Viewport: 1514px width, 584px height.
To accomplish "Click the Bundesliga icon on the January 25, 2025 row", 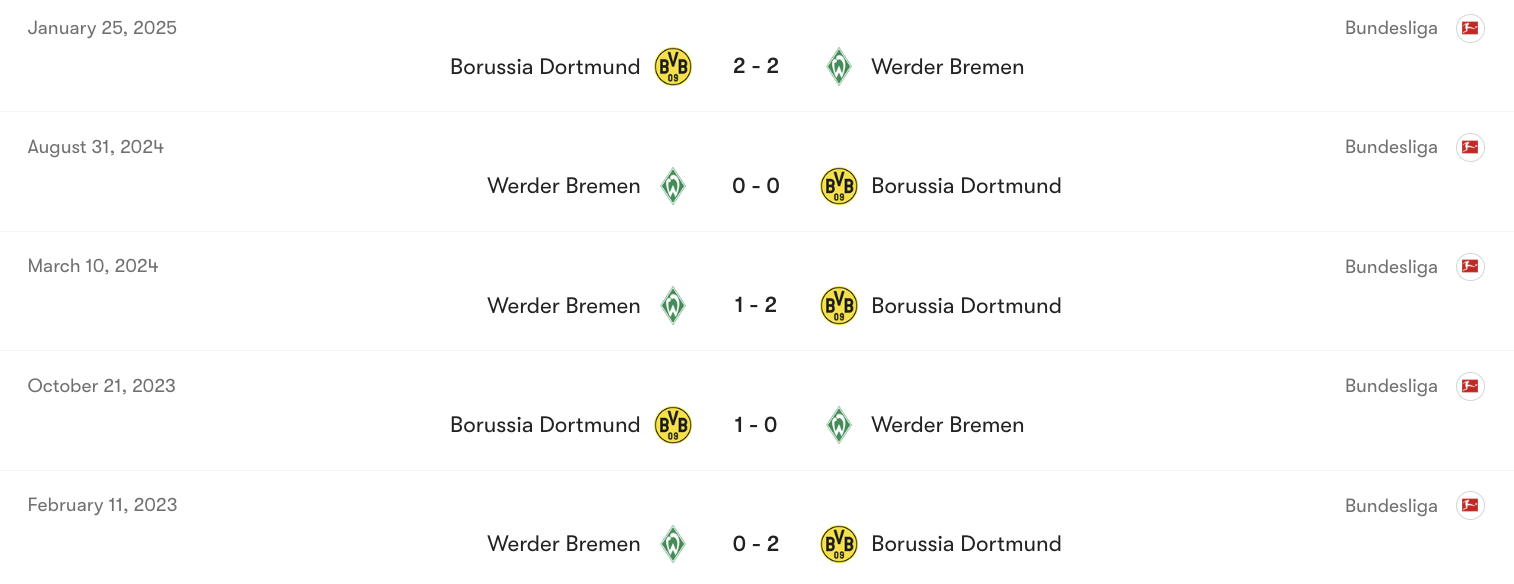I will (1470, 28).
